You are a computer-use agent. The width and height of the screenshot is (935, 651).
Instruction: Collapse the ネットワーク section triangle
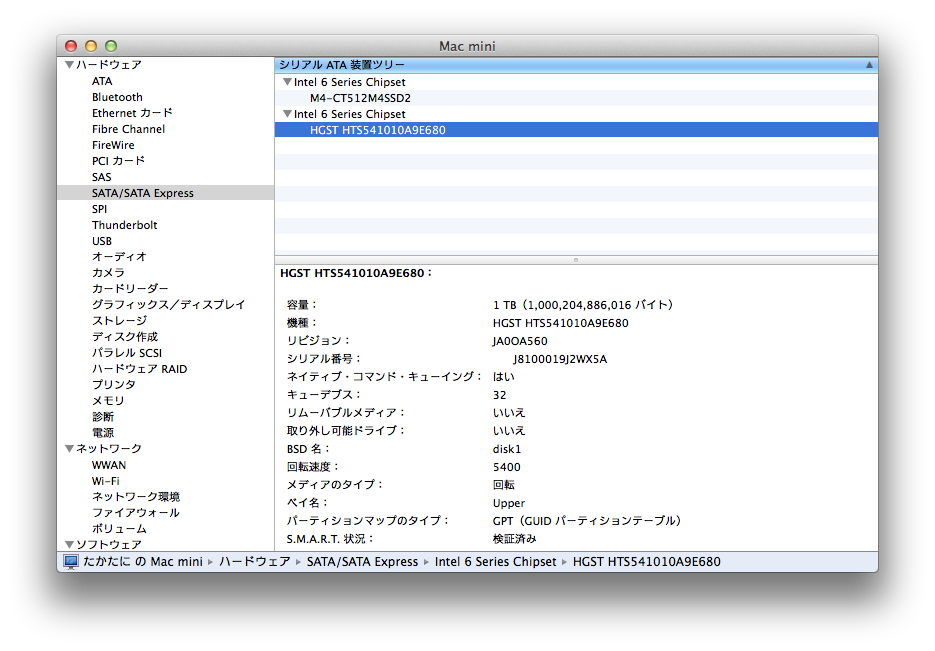click(x=69, y=449)
